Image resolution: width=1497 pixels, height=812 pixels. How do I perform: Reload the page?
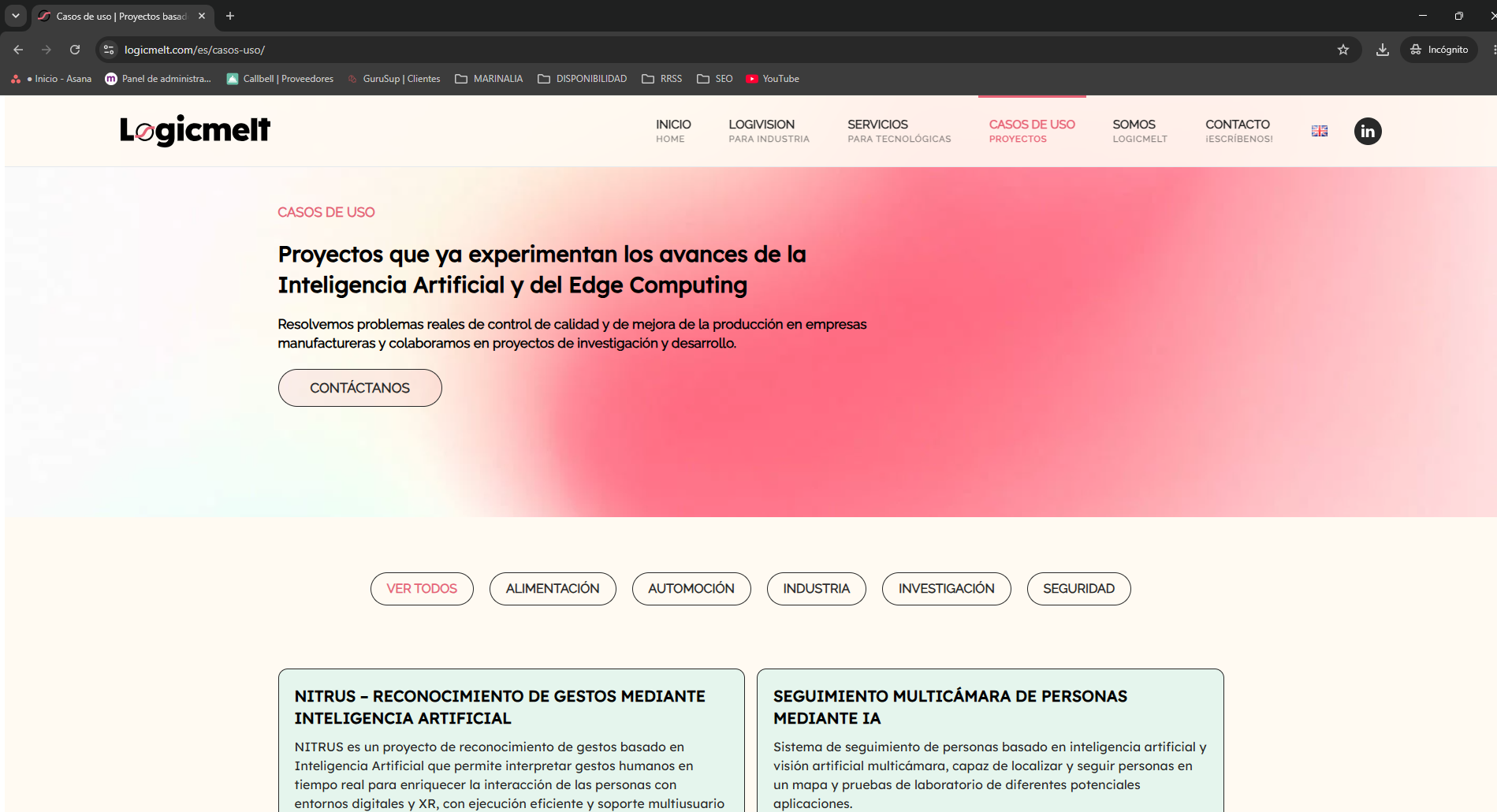tap(75, 50)
